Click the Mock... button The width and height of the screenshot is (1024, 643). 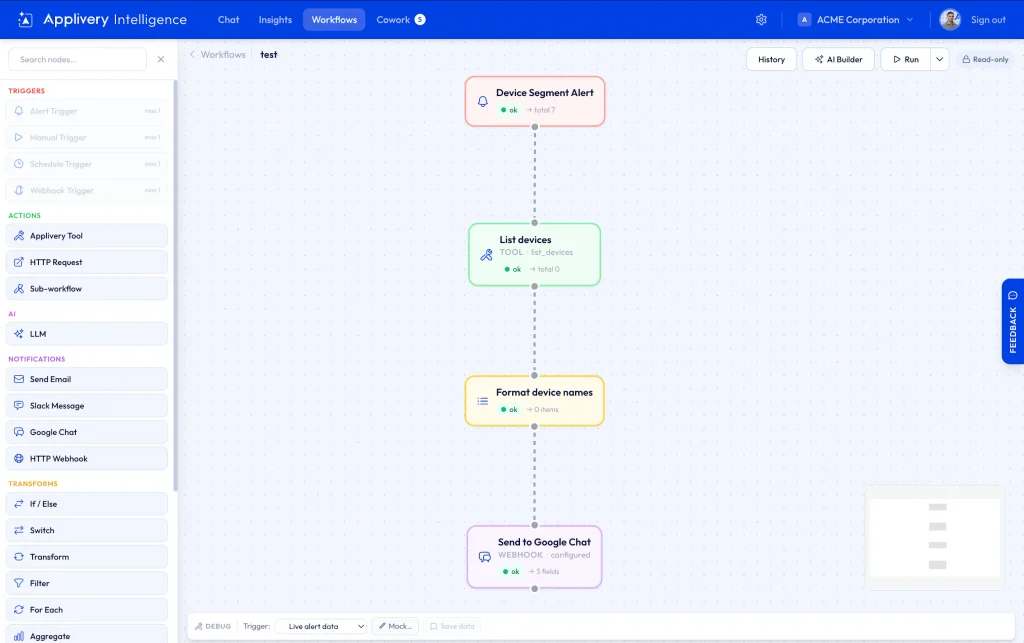pos(395,627)
